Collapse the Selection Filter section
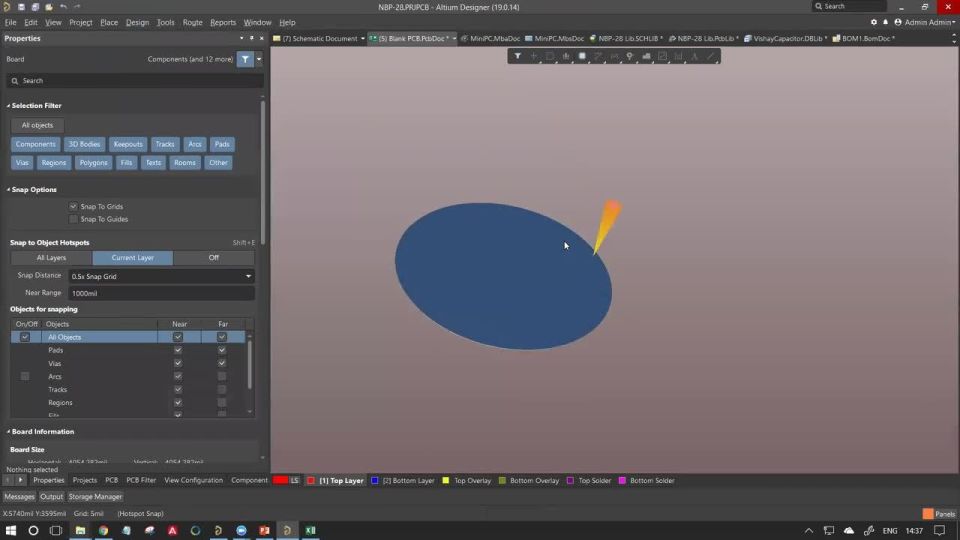The image size is (960, 540). [9, 106]
